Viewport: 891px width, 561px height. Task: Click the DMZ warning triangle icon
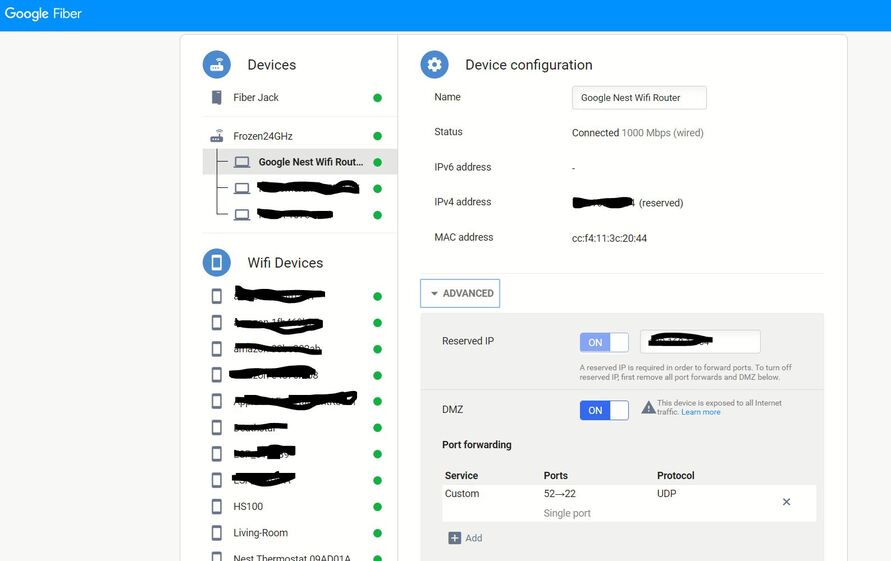pos(648,408)
